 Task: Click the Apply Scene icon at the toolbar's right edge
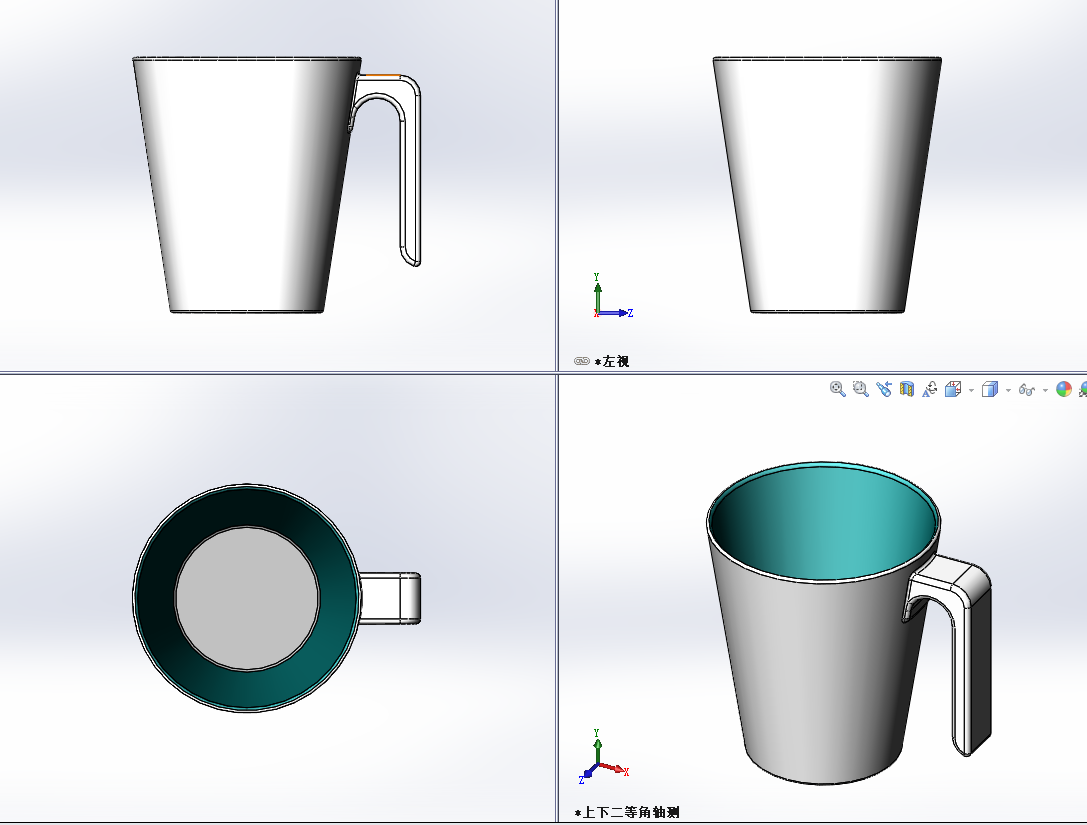tap(1082, 389)
